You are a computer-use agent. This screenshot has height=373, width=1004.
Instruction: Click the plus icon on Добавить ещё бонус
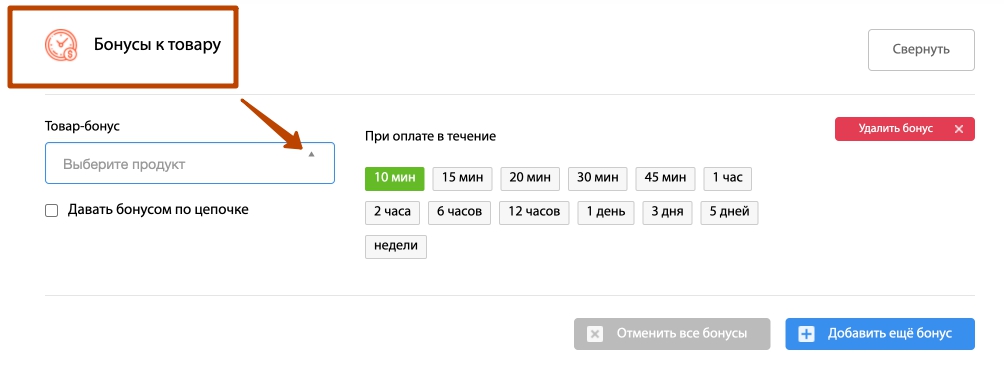point(806,334)
